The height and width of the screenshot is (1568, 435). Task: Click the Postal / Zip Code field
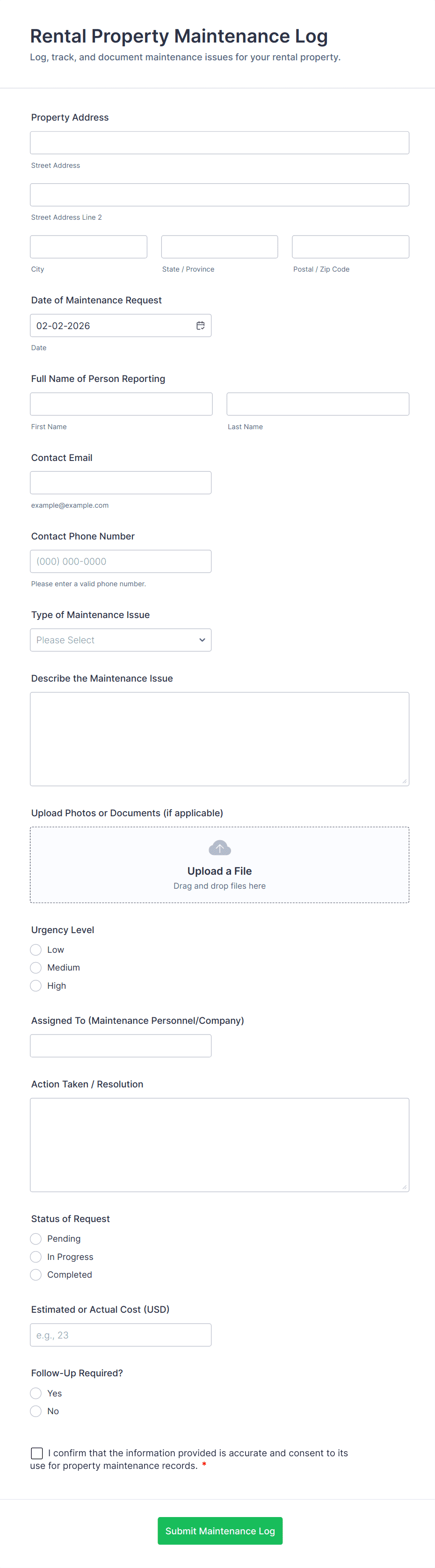click(350, 247)
